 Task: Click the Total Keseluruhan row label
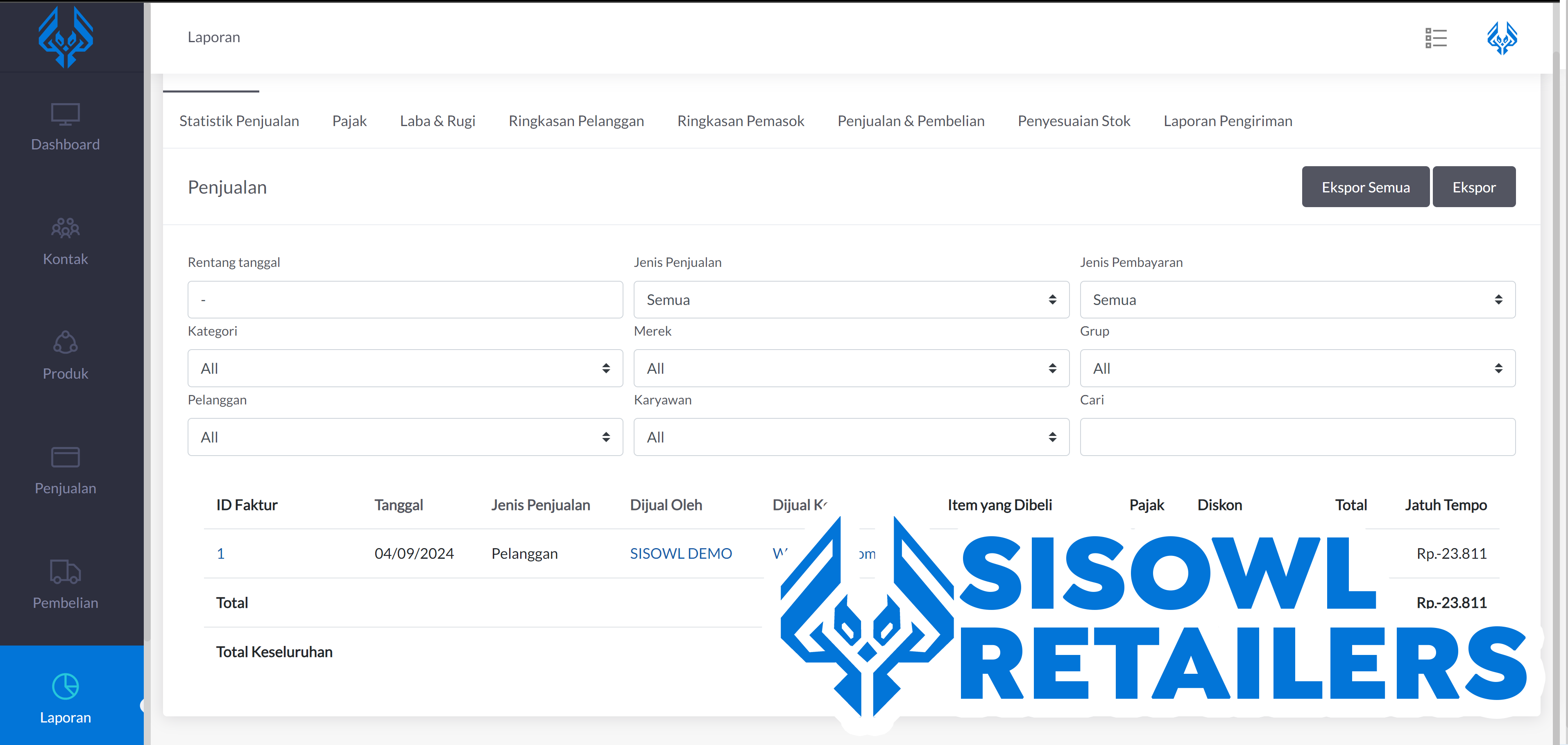[274, 652]
